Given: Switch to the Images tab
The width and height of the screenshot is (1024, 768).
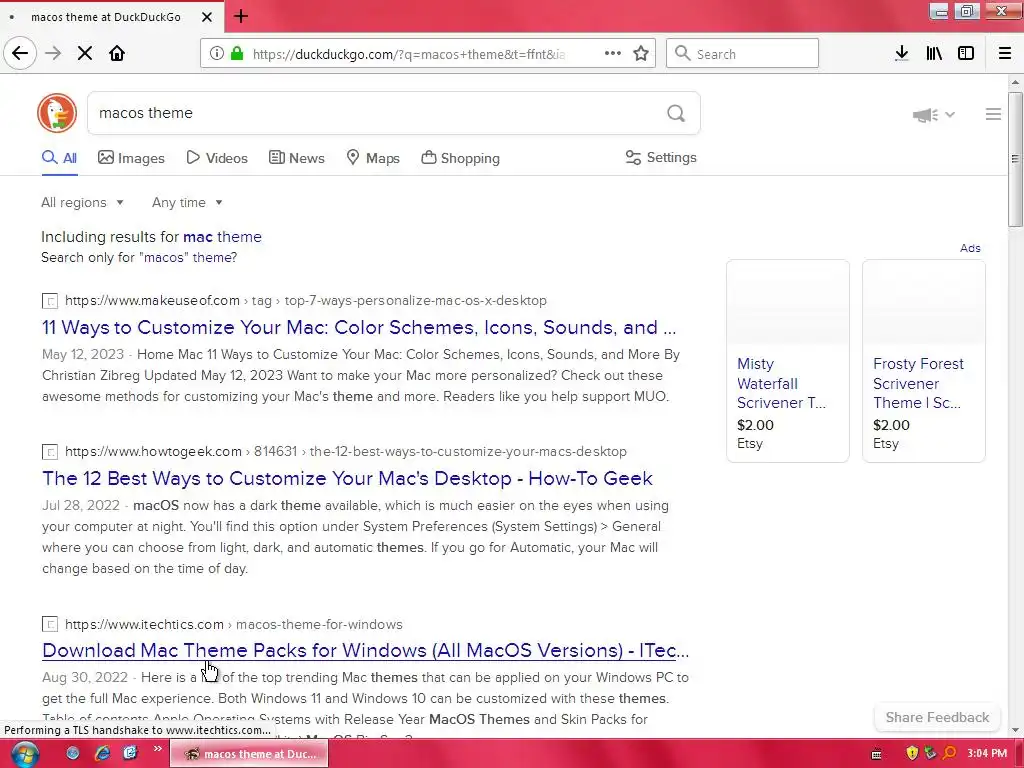Looking at the screenshot, I should (x=131, y=158).
